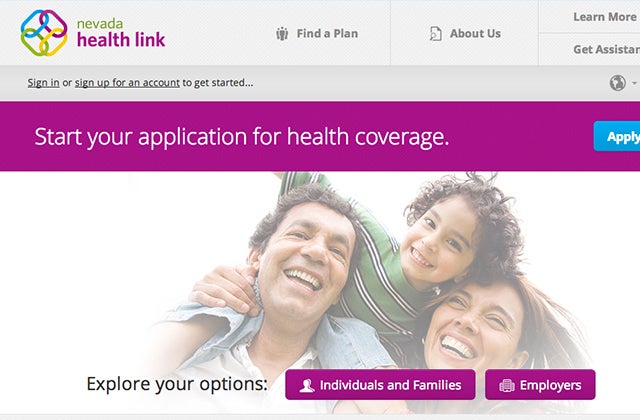Viewport: 640px width, 420px height.
Task: Follow the Sign in link
Action: (43, 82)
